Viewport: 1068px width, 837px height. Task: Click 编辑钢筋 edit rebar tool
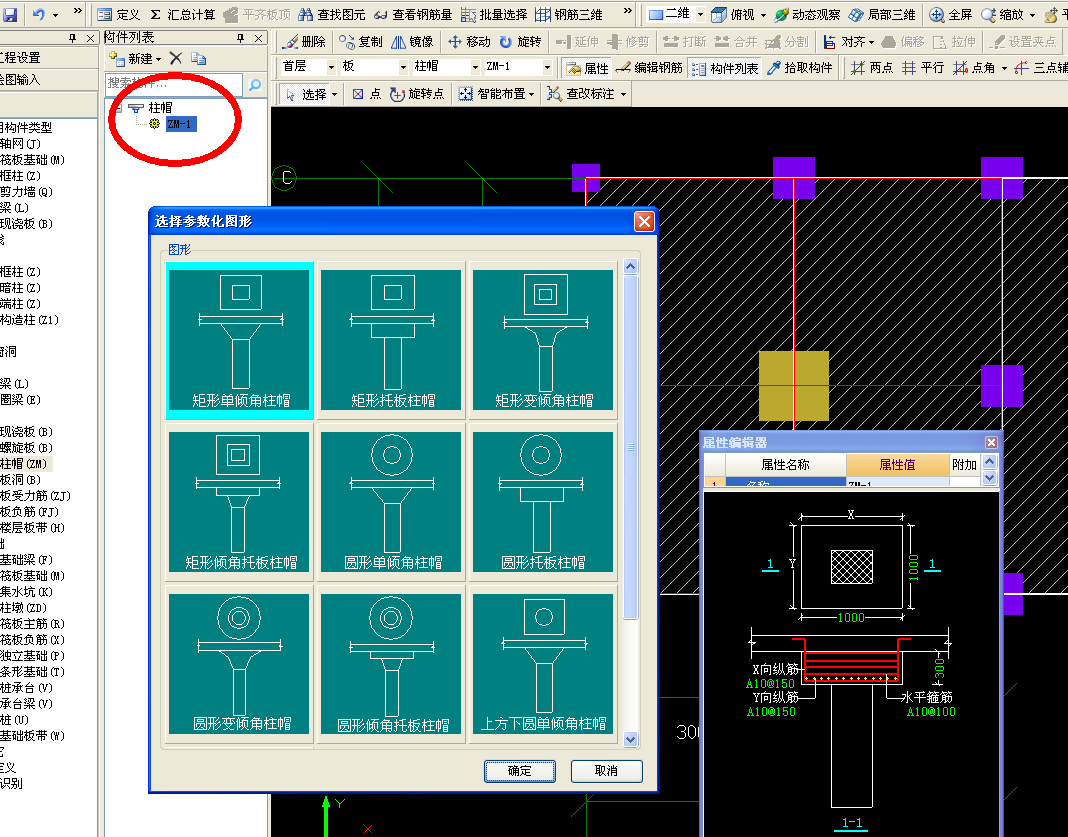[x=648, y=67]
